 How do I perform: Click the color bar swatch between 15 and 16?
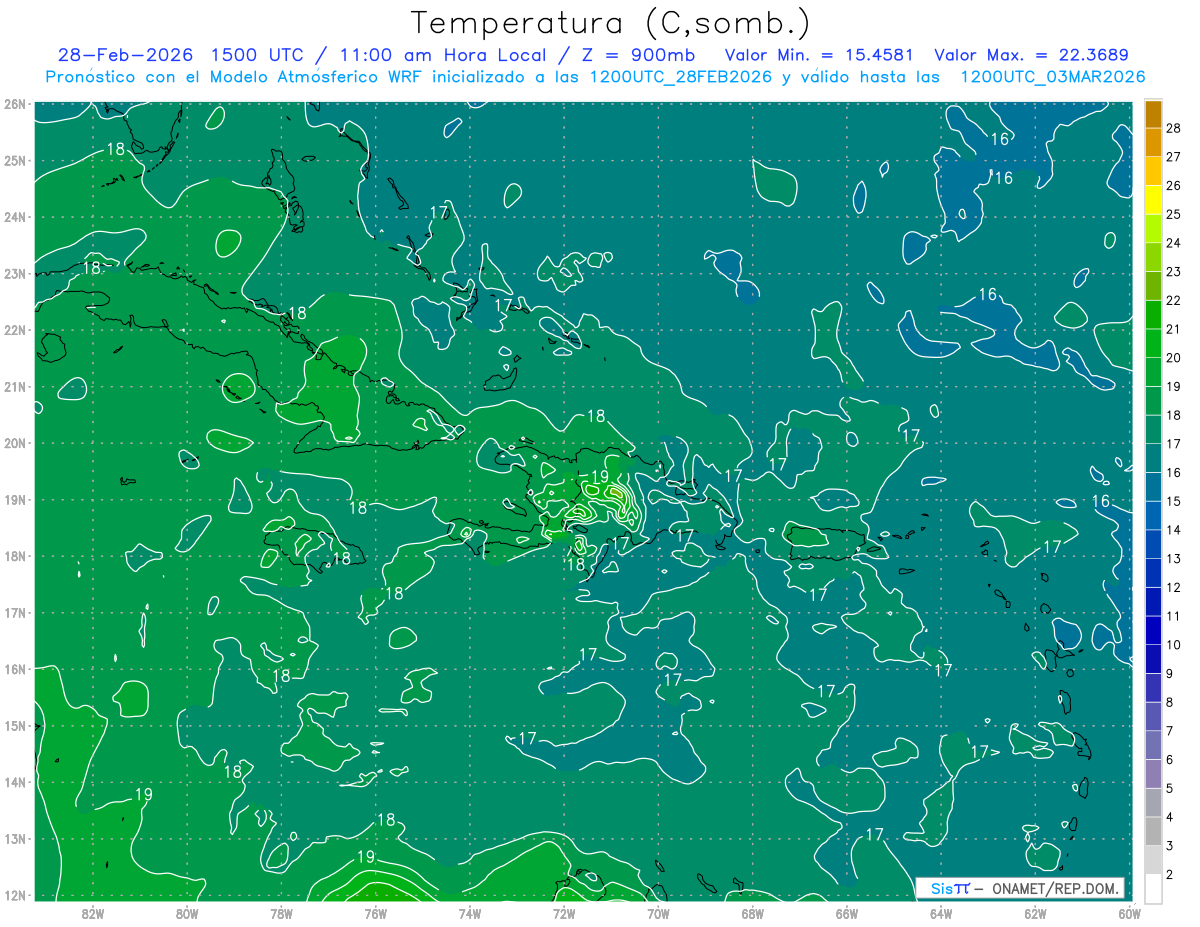click(1153, 487)
